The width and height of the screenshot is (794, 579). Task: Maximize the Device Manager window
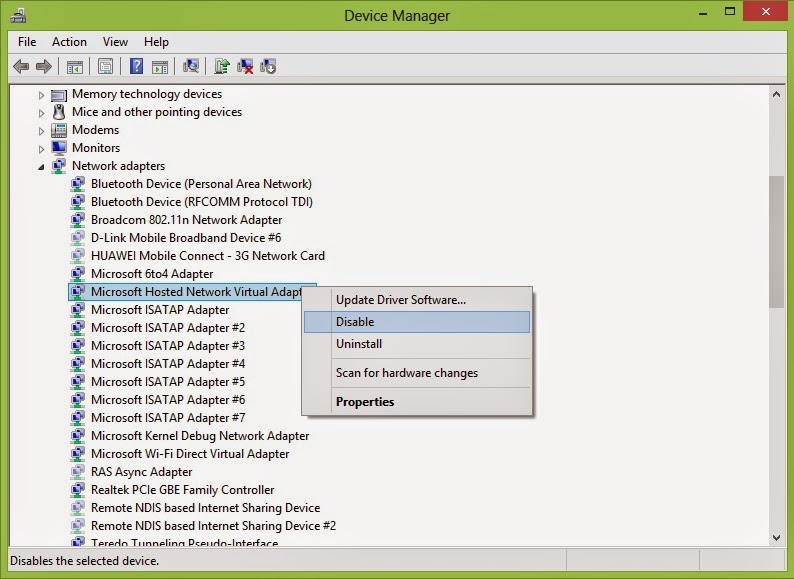(x=730, y=12)
